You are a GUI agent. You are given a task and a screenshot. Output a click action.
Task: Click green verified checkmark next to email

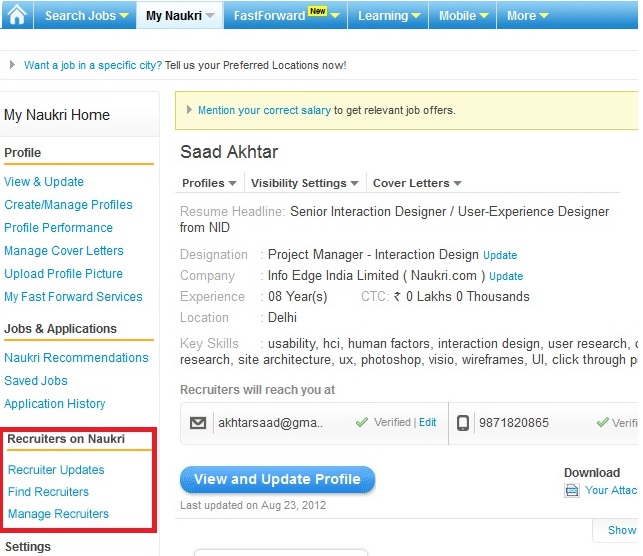click(362, 422)
